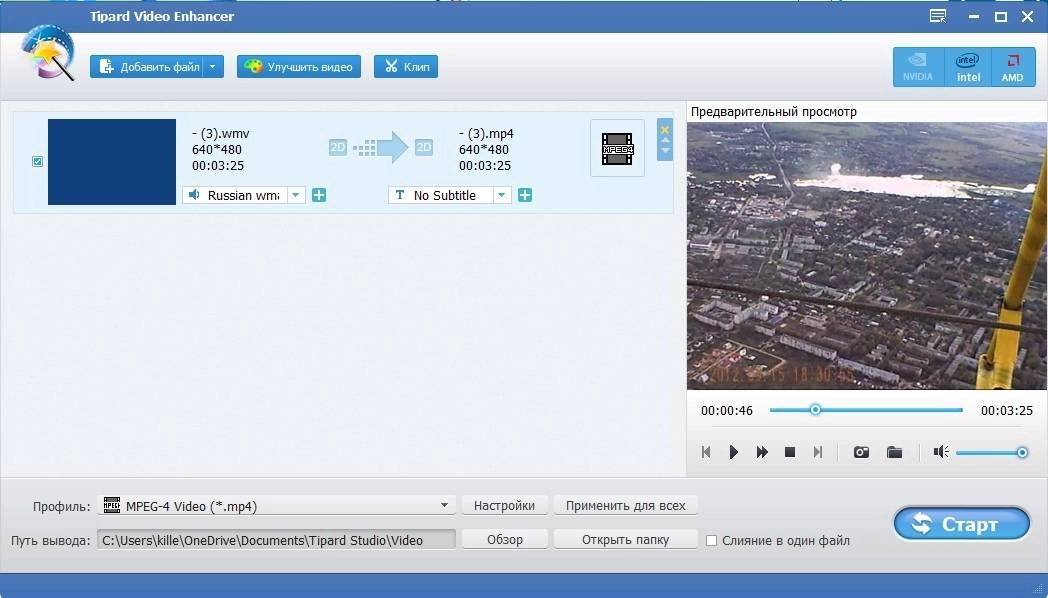Add subtitle with plus icon
The width and height of the screenshot is (1048, 598).
coord(525,195)
